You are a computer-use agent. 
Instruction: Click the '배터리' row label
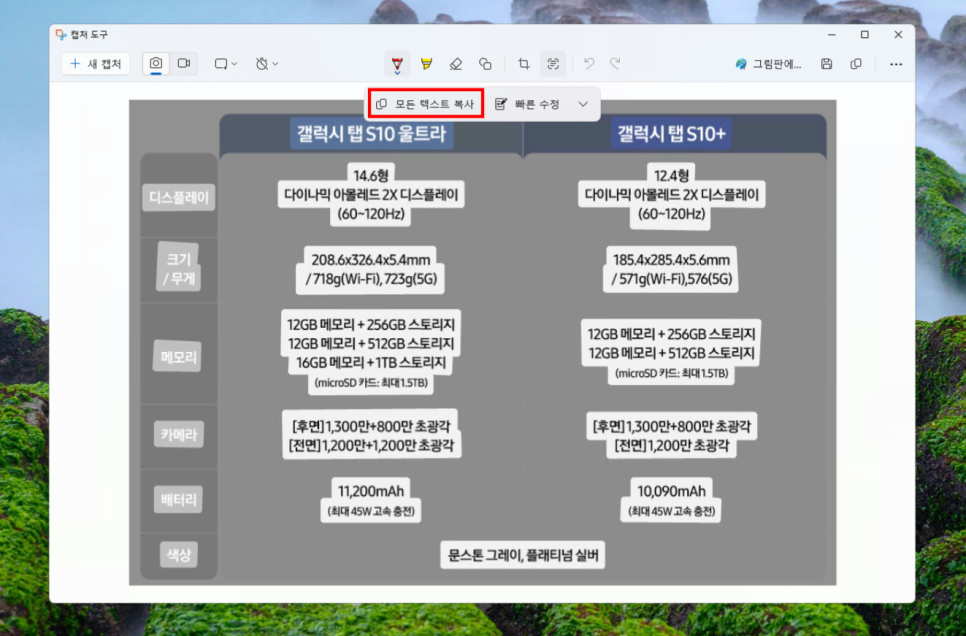(x=179, y=499)
